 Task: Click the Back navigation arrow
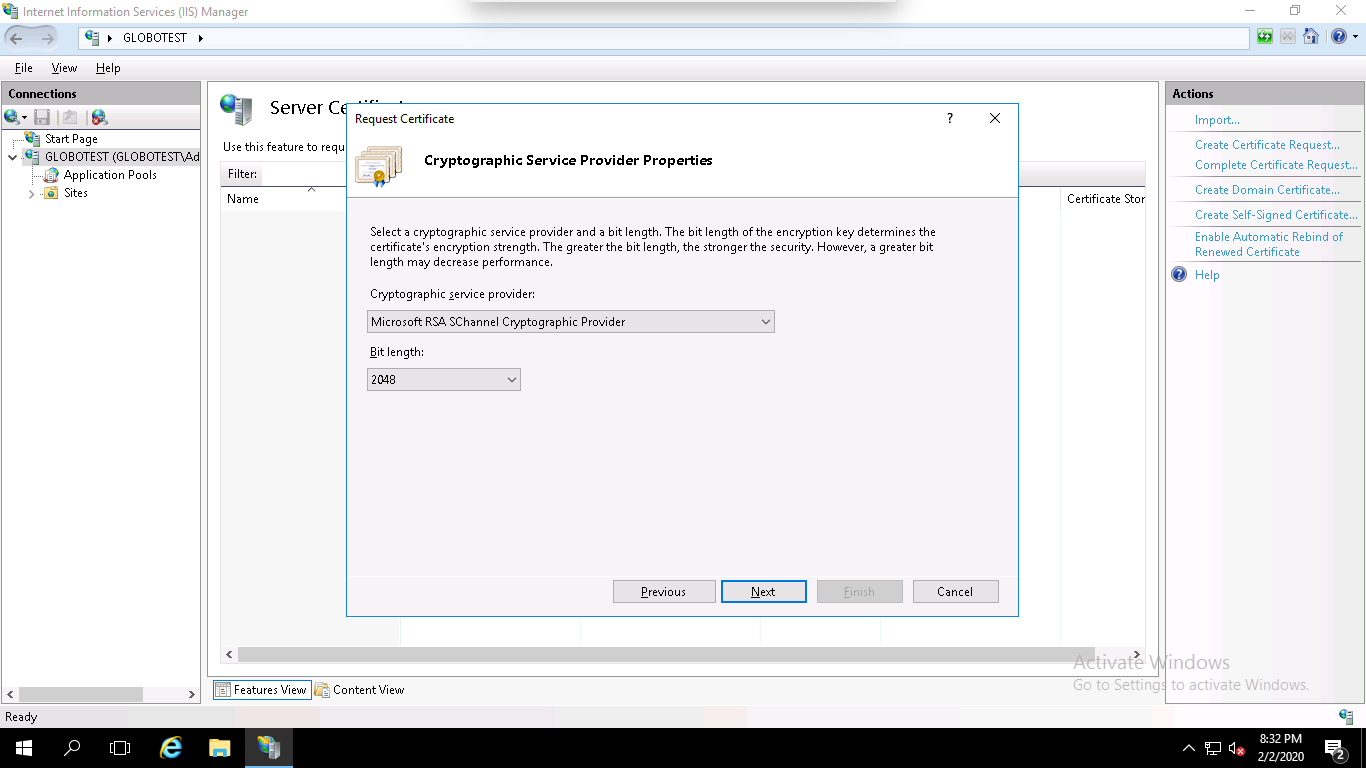(x=18, y=38)
